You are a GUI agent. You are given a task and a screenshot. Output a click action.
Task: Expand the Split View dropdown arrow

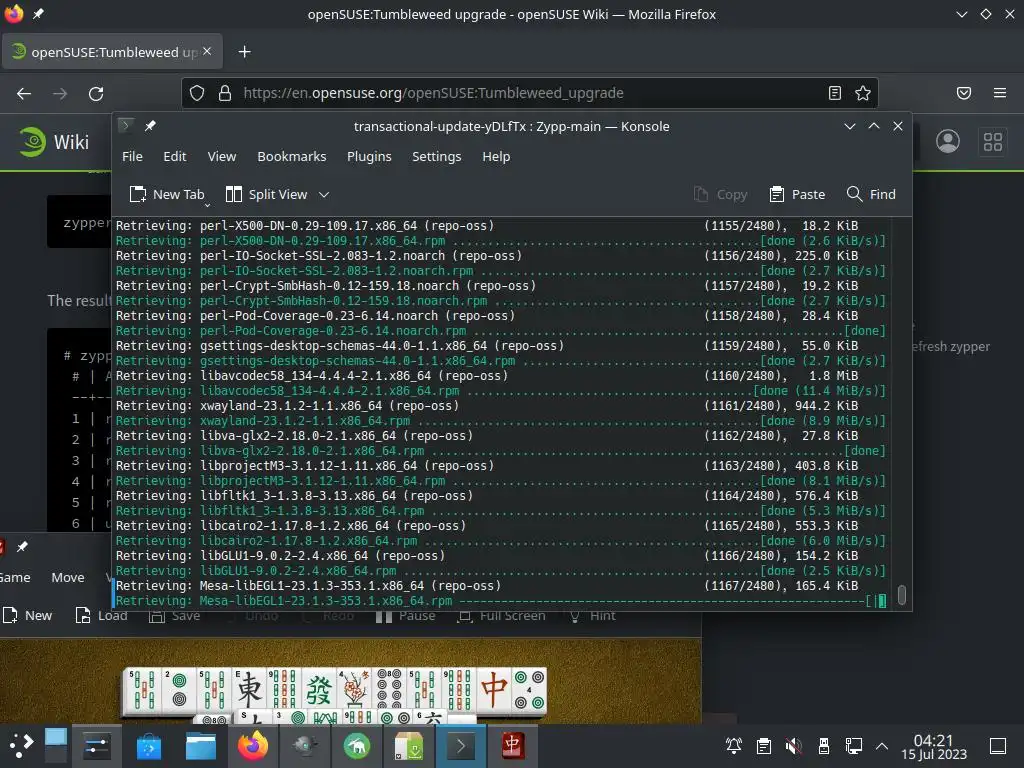coord(324,195)
